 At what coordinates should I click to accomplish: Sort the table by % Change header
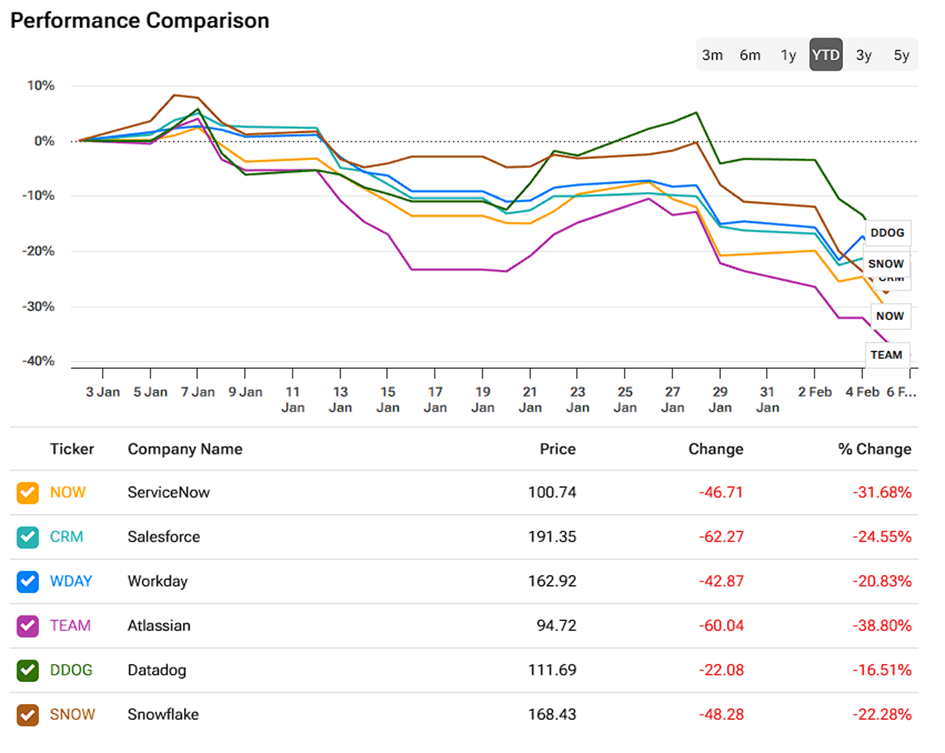click(874, 449)
